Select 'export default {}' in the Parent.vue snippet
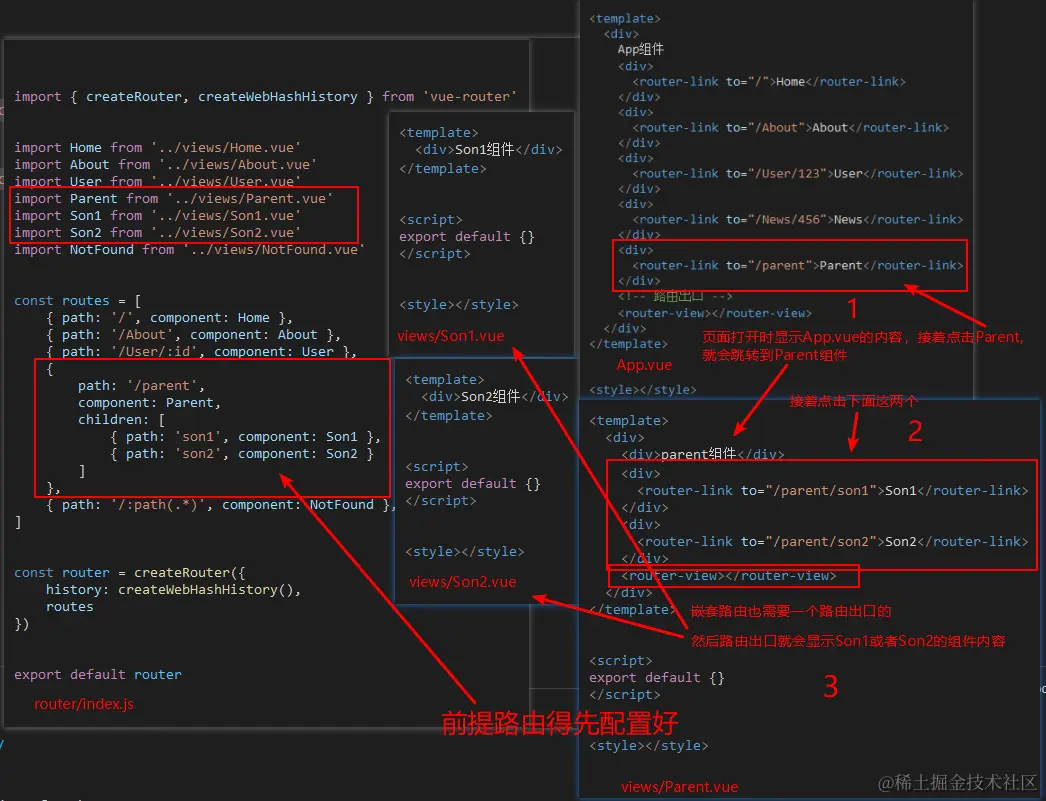The width and height of the screenshot is (1046, 801). tap(656, 678)
